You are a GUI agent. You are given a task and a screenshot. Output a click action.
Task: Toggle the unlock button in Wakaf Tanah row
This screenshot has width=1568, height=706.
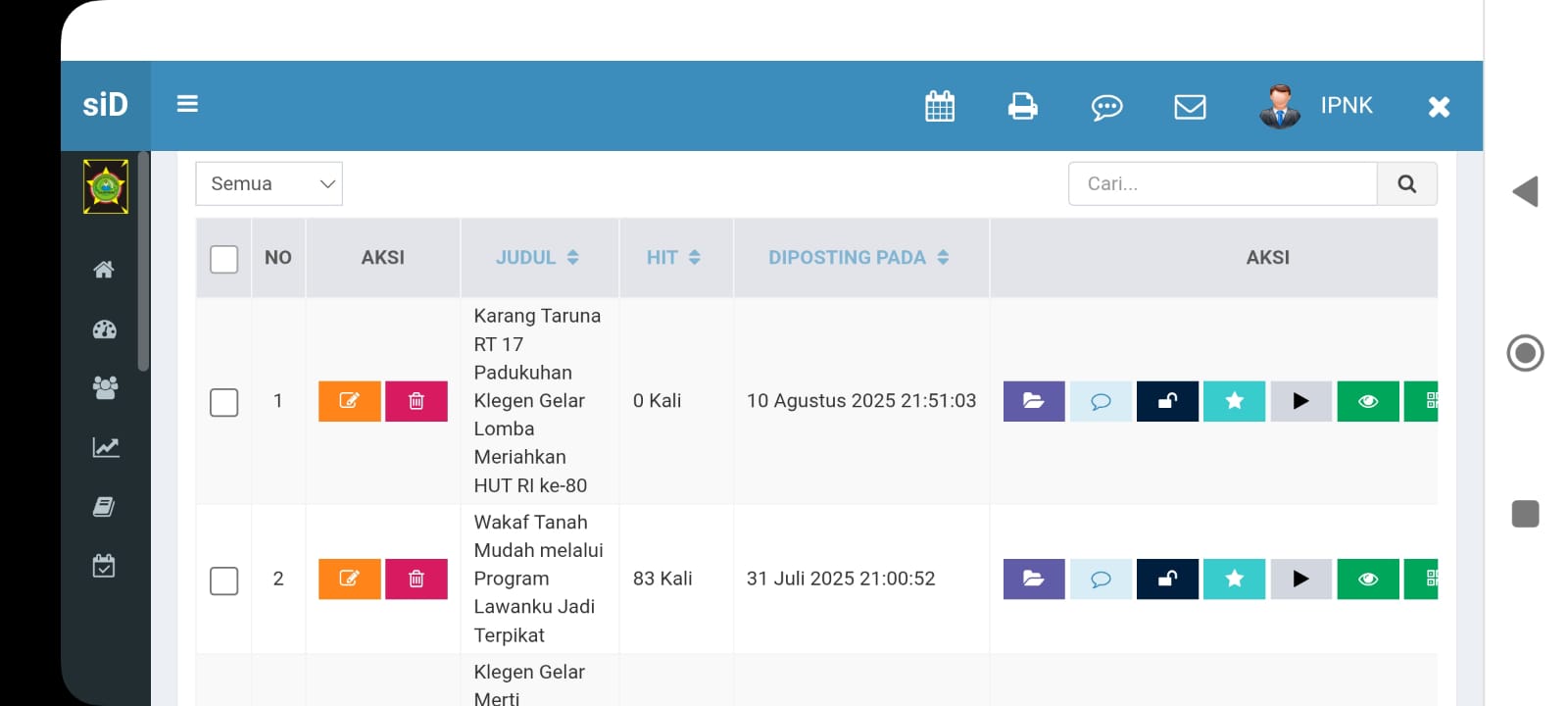click(1167, 579)
